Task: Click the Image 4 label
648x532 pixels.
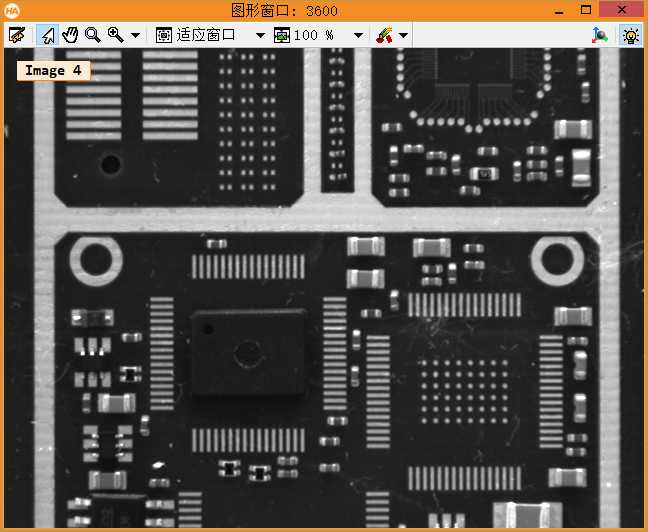Action: 53,71
